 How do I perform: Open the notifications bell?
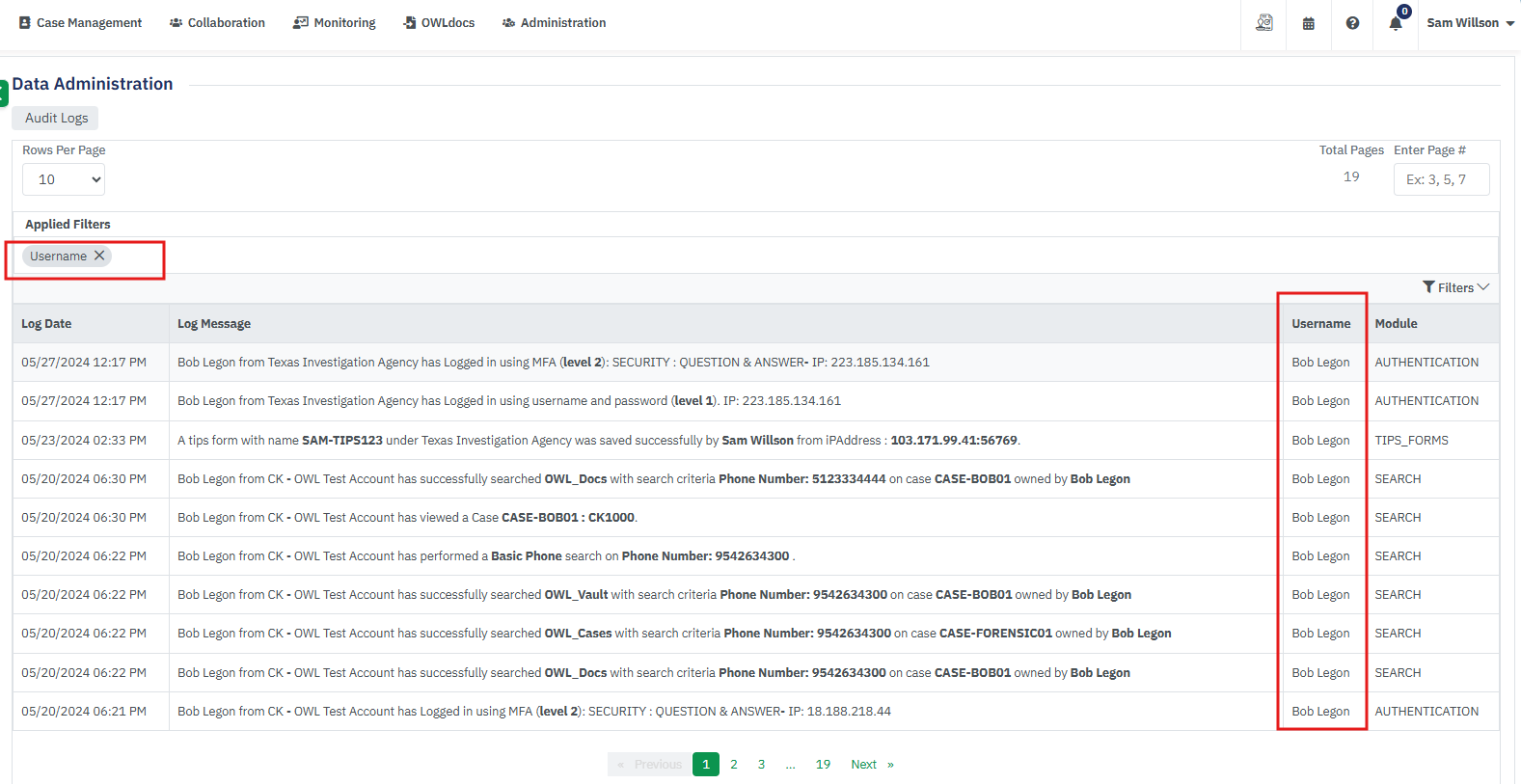click(x=1396, y=23)
